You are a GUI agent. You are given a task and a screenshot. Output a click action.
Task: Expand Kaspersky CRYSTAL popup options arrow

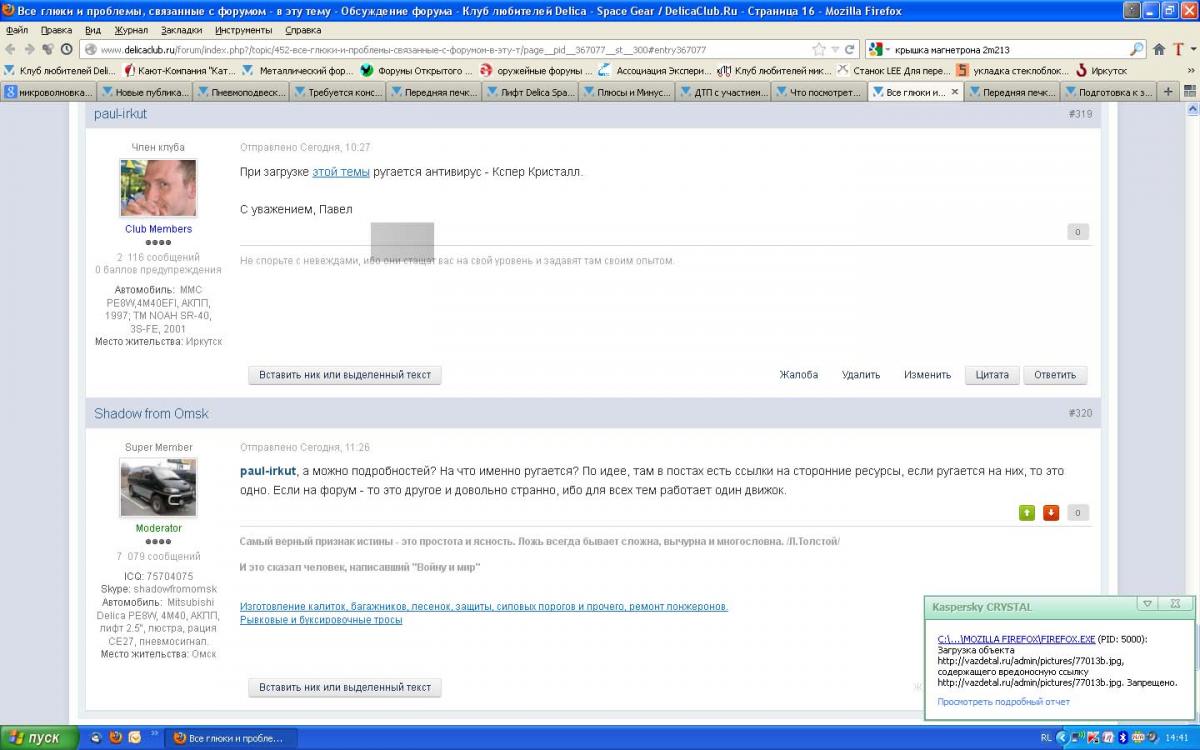(x=1148, y=604)
